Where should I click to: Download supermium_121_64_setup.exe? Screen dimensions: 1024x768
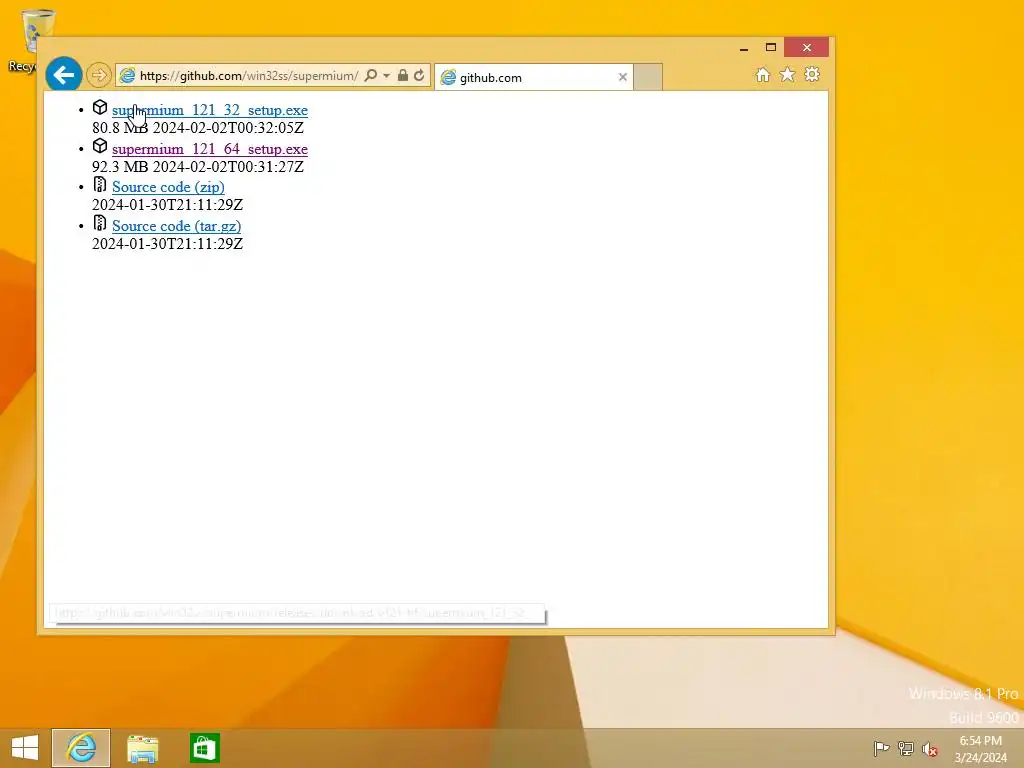tap(210, 149)
